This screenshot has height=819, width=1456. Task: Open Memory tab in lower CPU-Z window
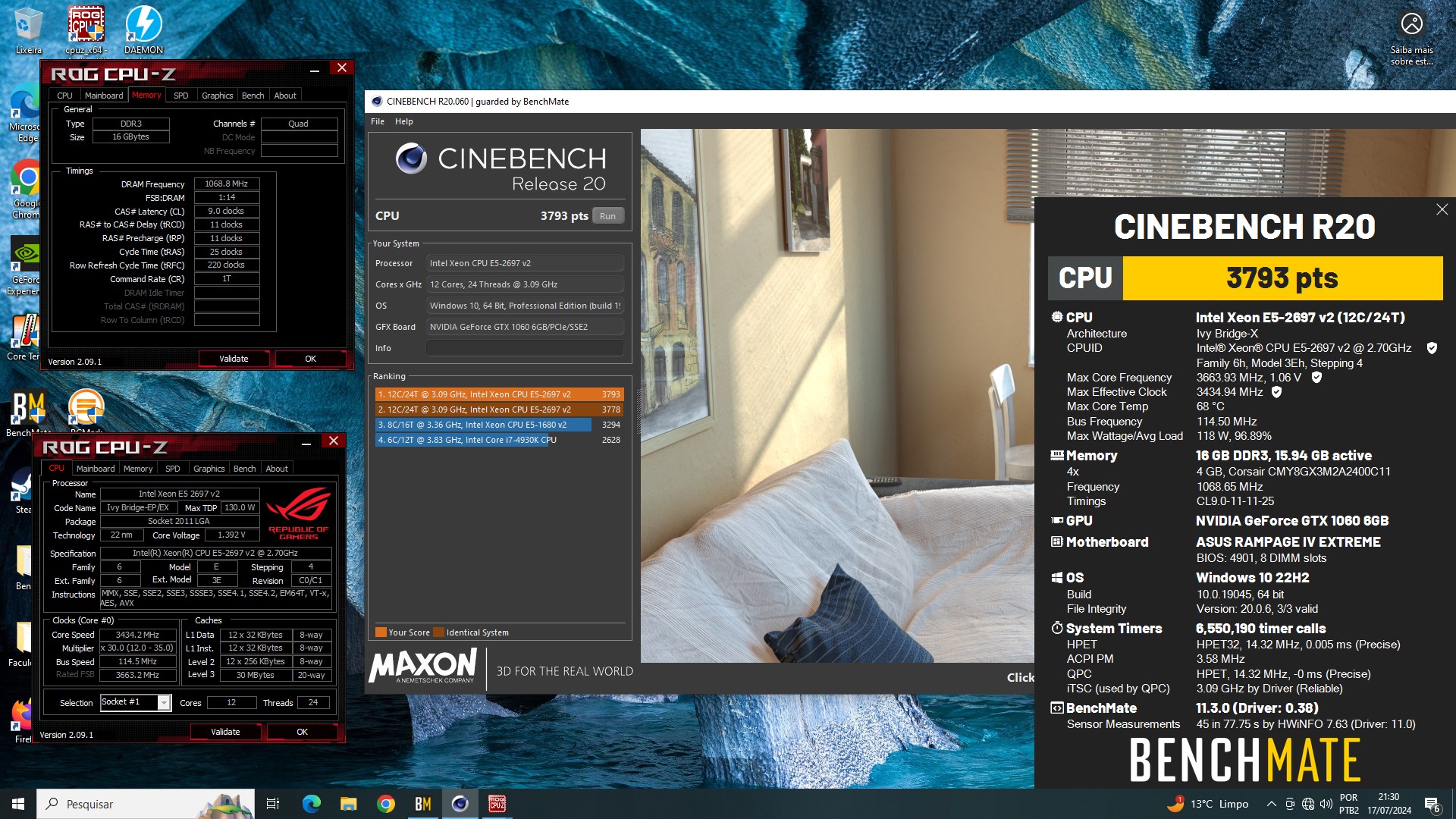click(138, 469)
